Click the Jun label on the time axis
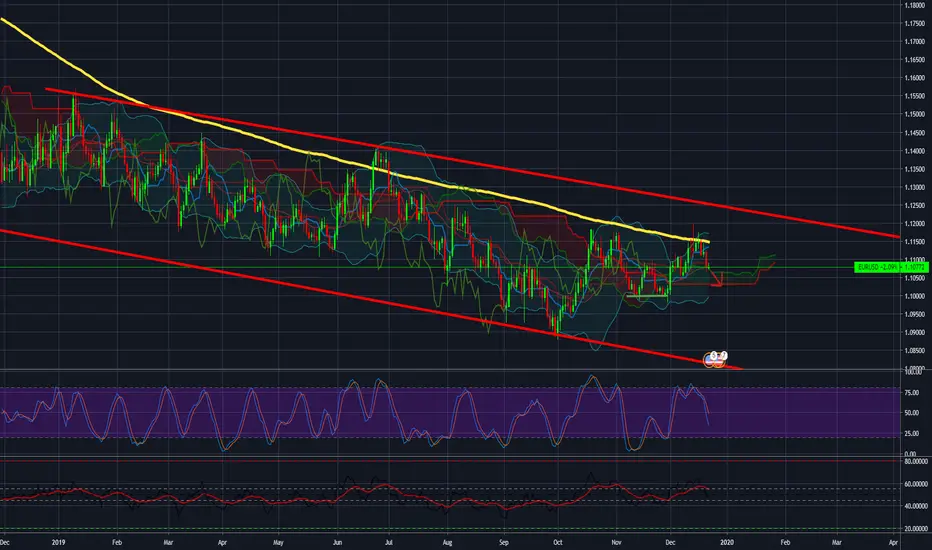 pyautogui.click(x=337, y=542)
